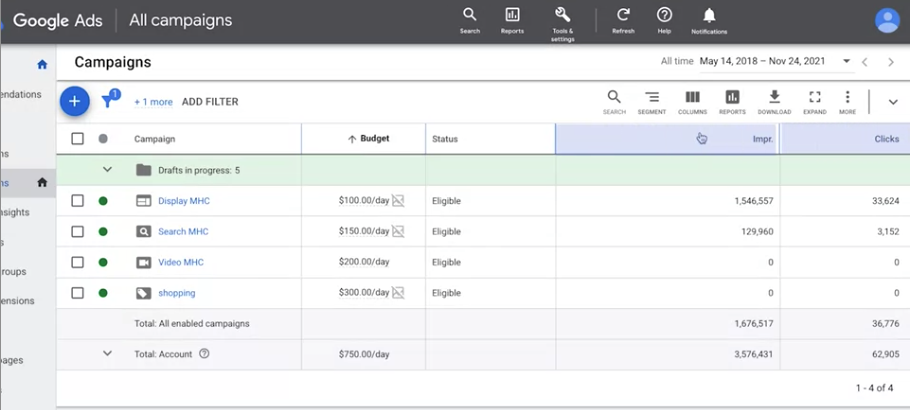Sort by the Status column header
Viewport: 910px width, 410px height.
(445, 139)
